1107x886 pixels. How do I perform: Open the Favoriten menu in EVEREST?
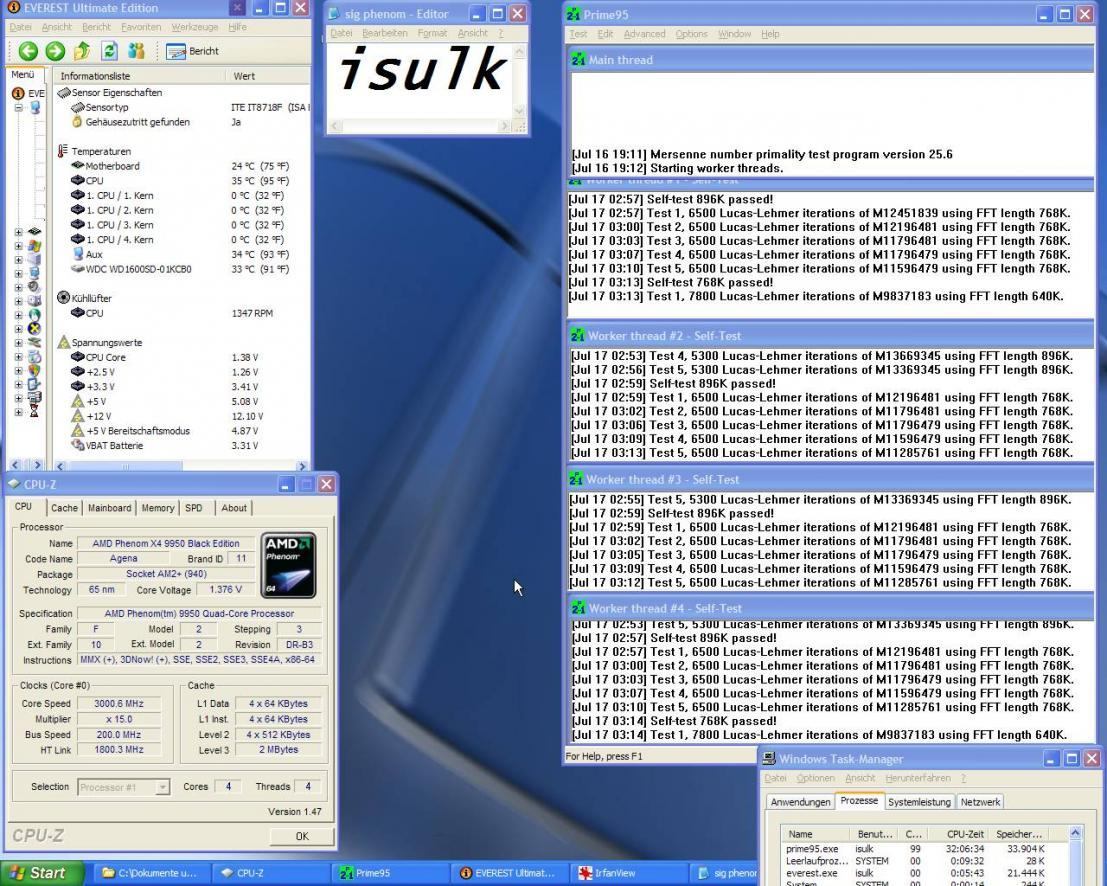(x=140, y=27)
